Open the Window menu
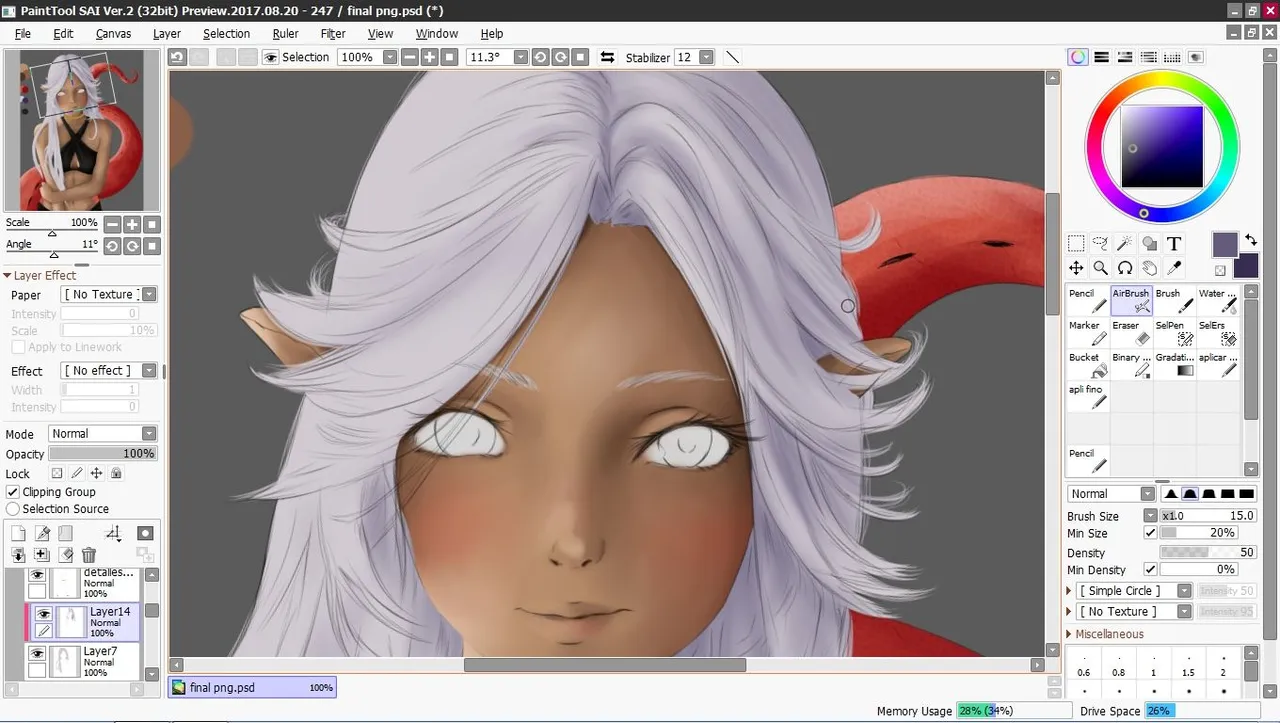This screenshot has height=723, width=1280. 436,33
